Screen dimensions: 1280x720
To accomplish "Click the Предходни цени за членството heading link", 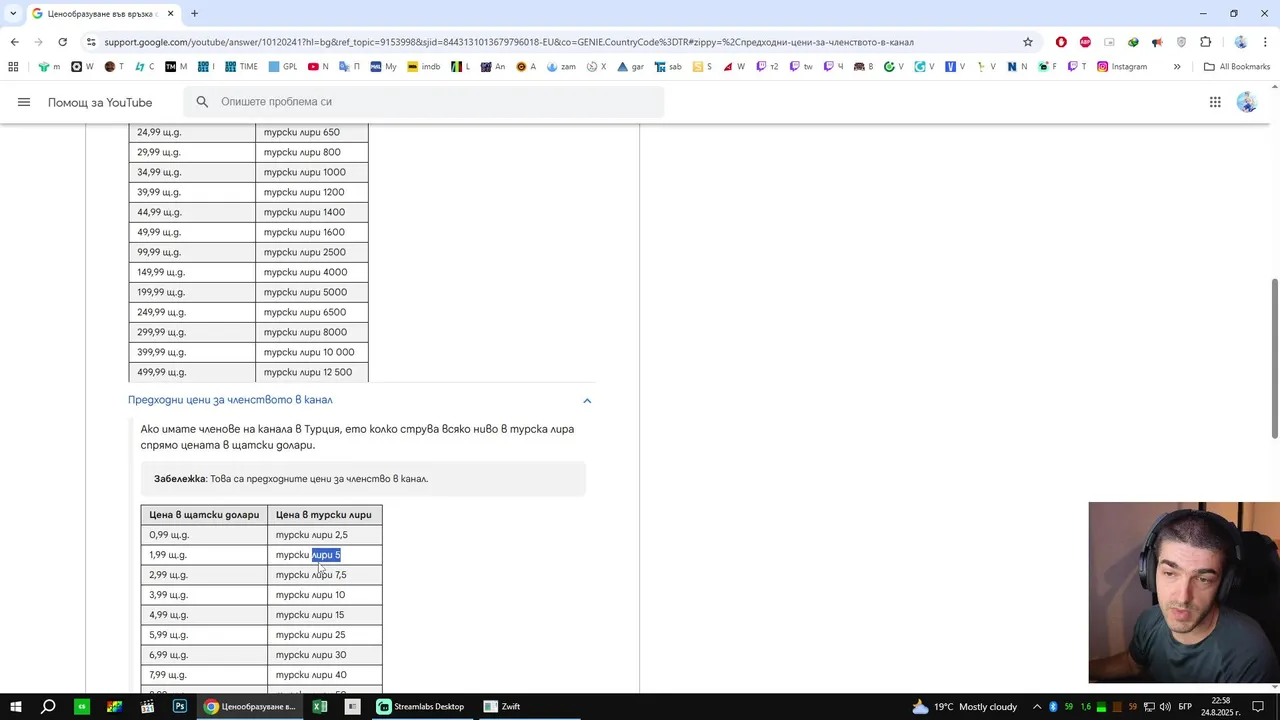I will [230, 400].
